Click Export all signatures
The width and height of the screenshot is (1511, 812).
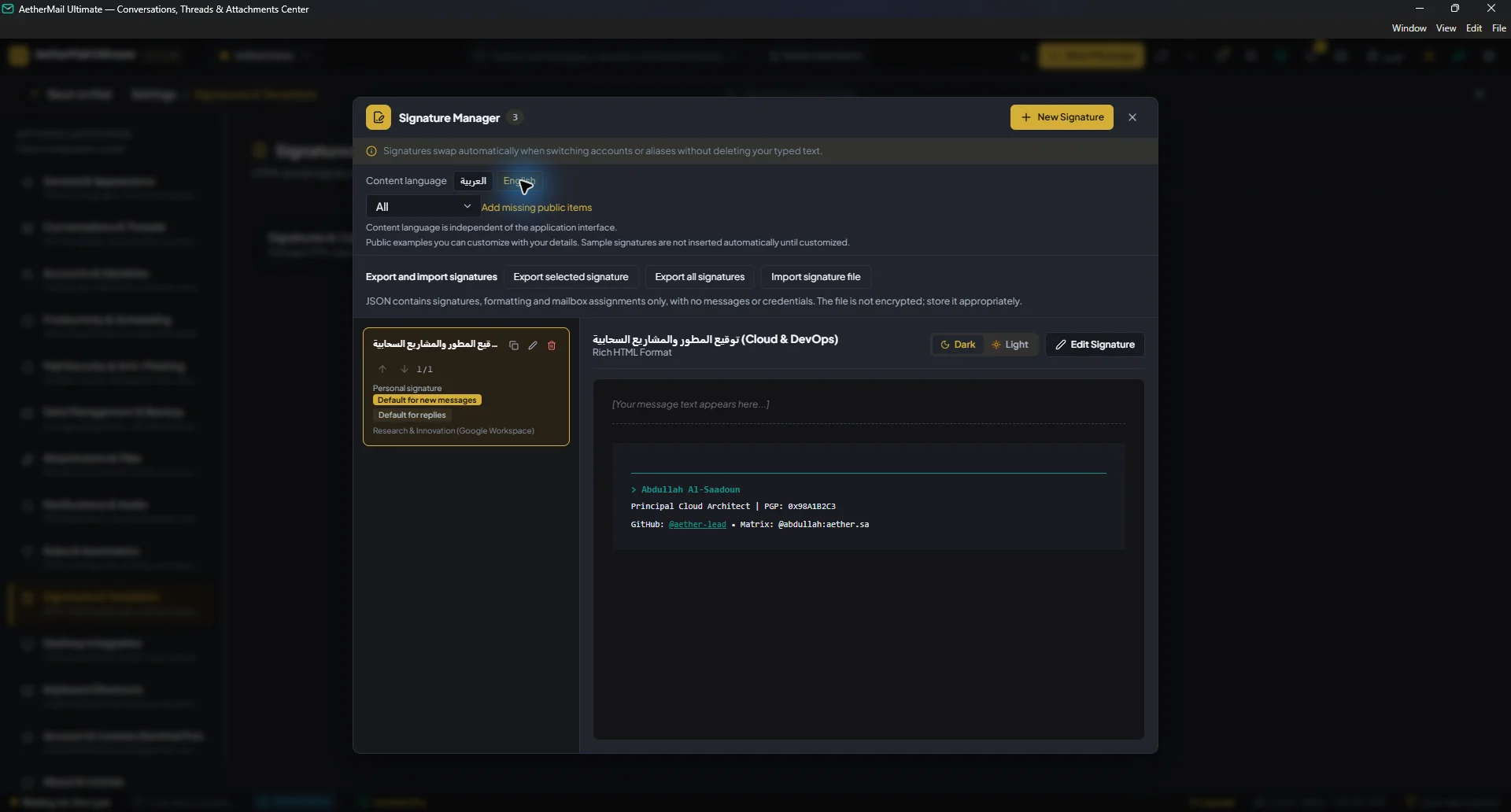click(x=700, y=277)
